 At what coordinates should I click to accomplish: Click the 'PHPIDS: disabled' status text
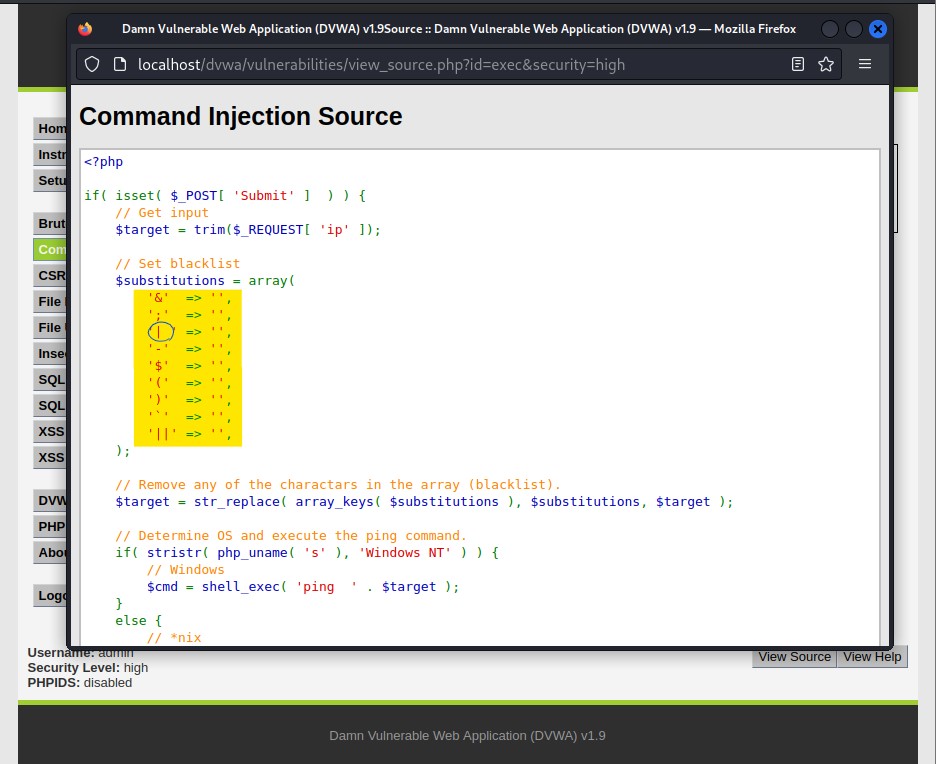pyautogui.click(x=80, y=683)
